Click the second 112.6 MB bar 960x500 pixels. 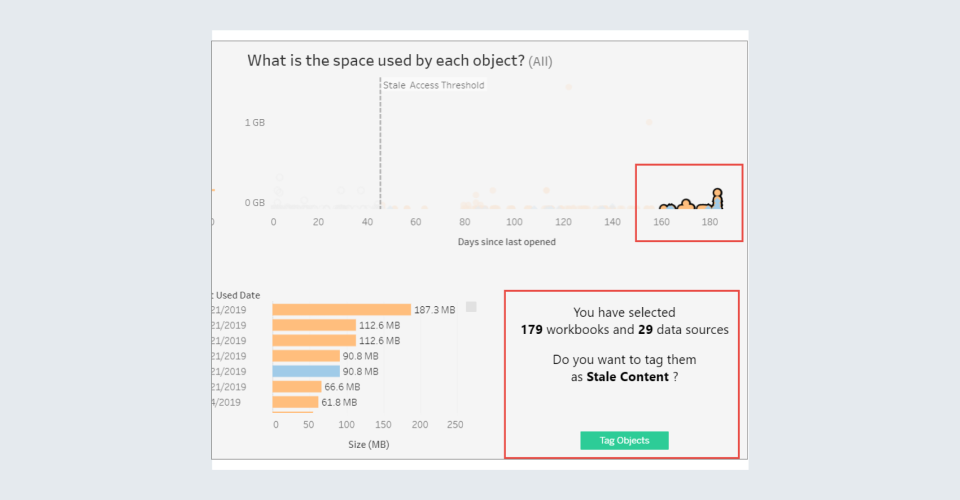(314, 340)
